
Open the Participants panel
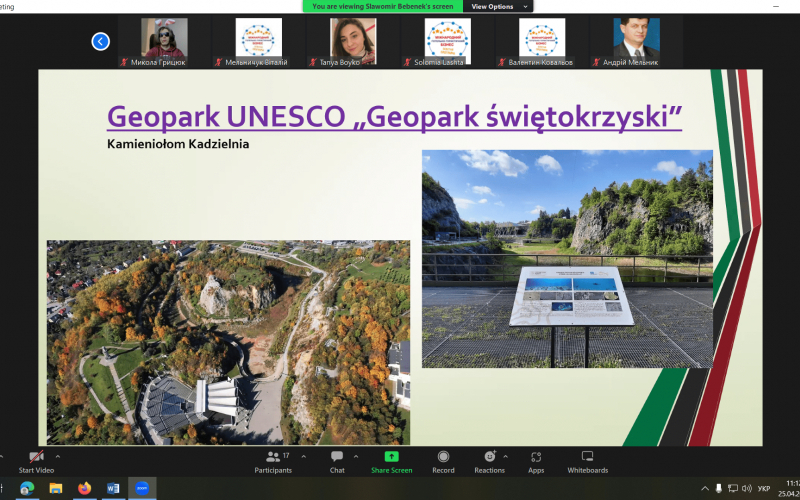pyautogui.click(x=273, y=461)
